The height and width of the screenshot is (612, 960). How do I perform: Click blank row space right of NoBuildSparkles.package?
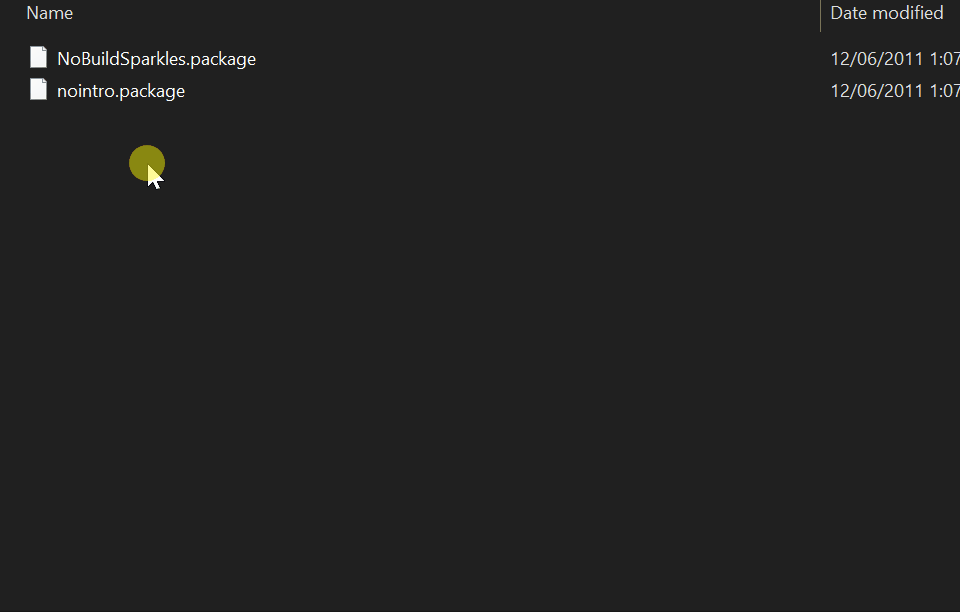click(540, 59)
